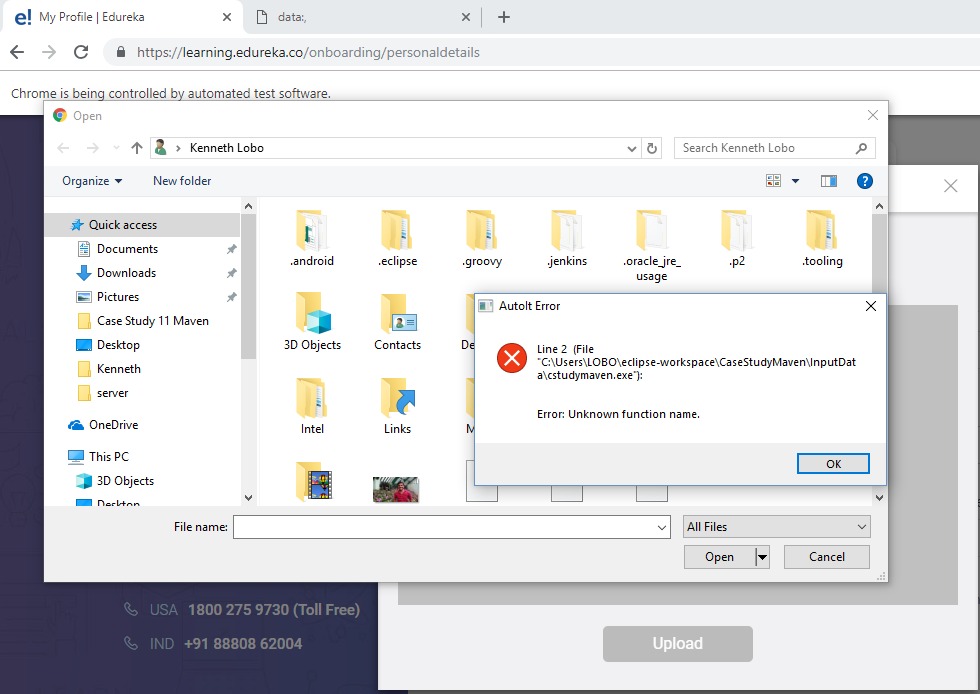
Task: Close the Edureka upload popup
Action: (x=951, y=186)
